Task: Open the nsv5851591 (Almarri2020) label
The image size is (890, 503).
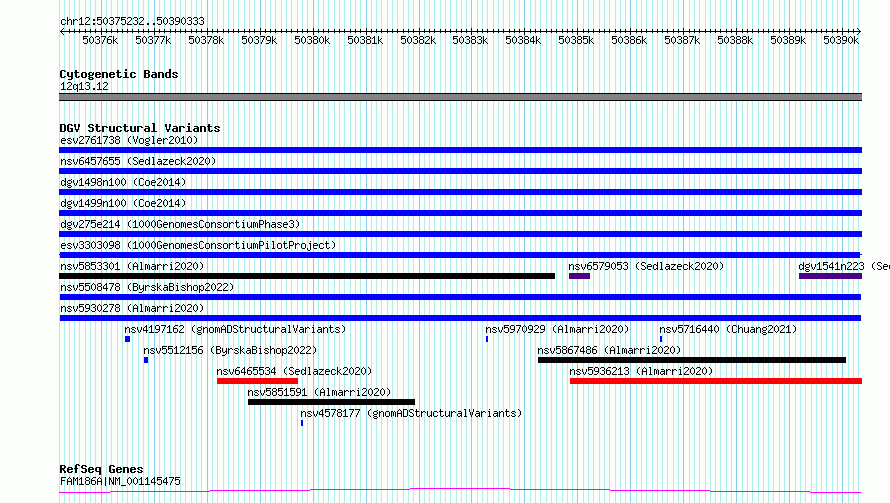Action: 319,392
